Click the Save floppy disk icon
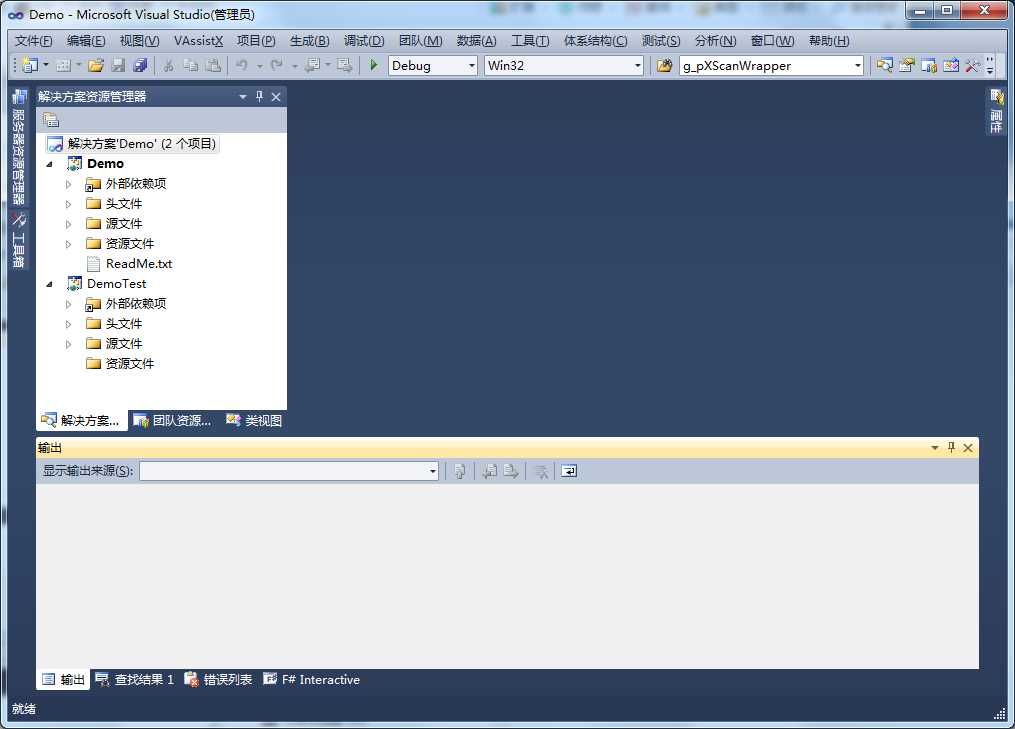This screenshot has width=1015, height=729. (118, 65)
